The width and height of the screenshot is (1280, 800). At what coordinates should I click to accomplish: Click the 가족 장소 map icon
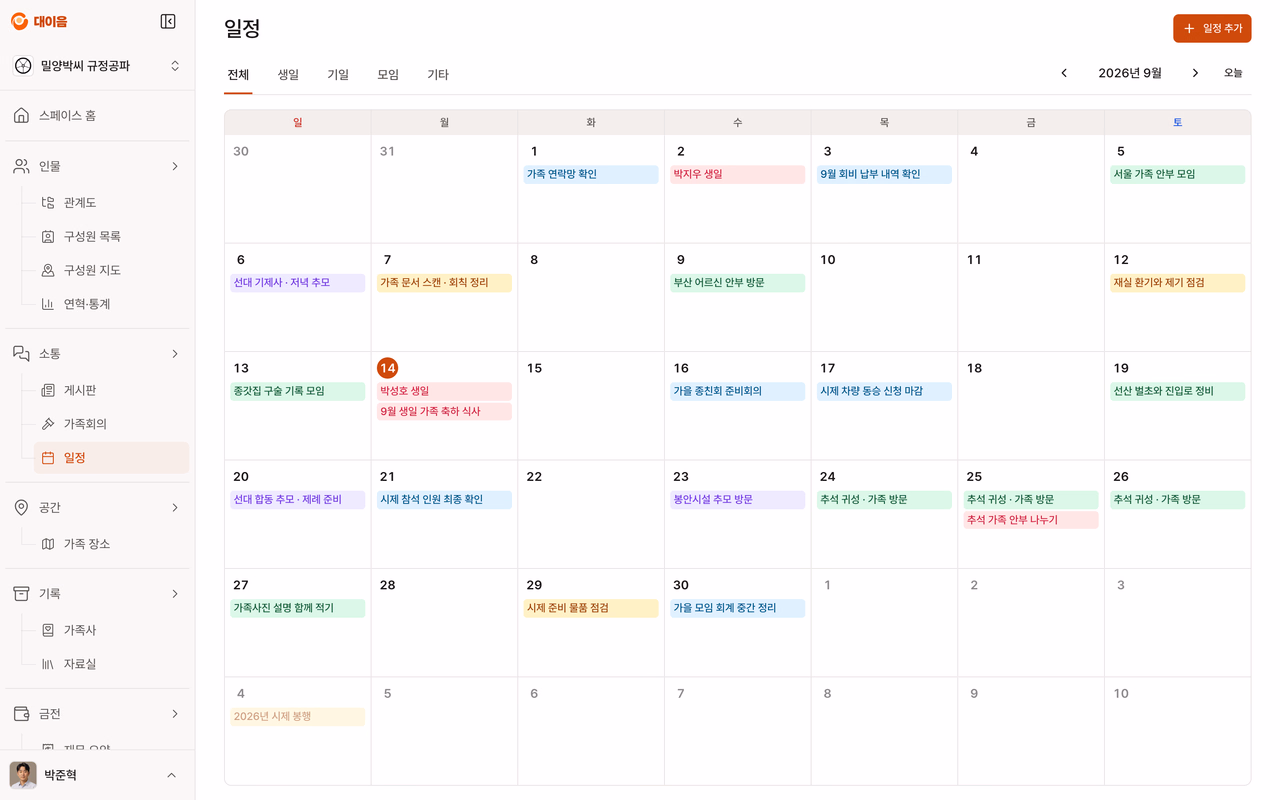[x=48, y=545]
